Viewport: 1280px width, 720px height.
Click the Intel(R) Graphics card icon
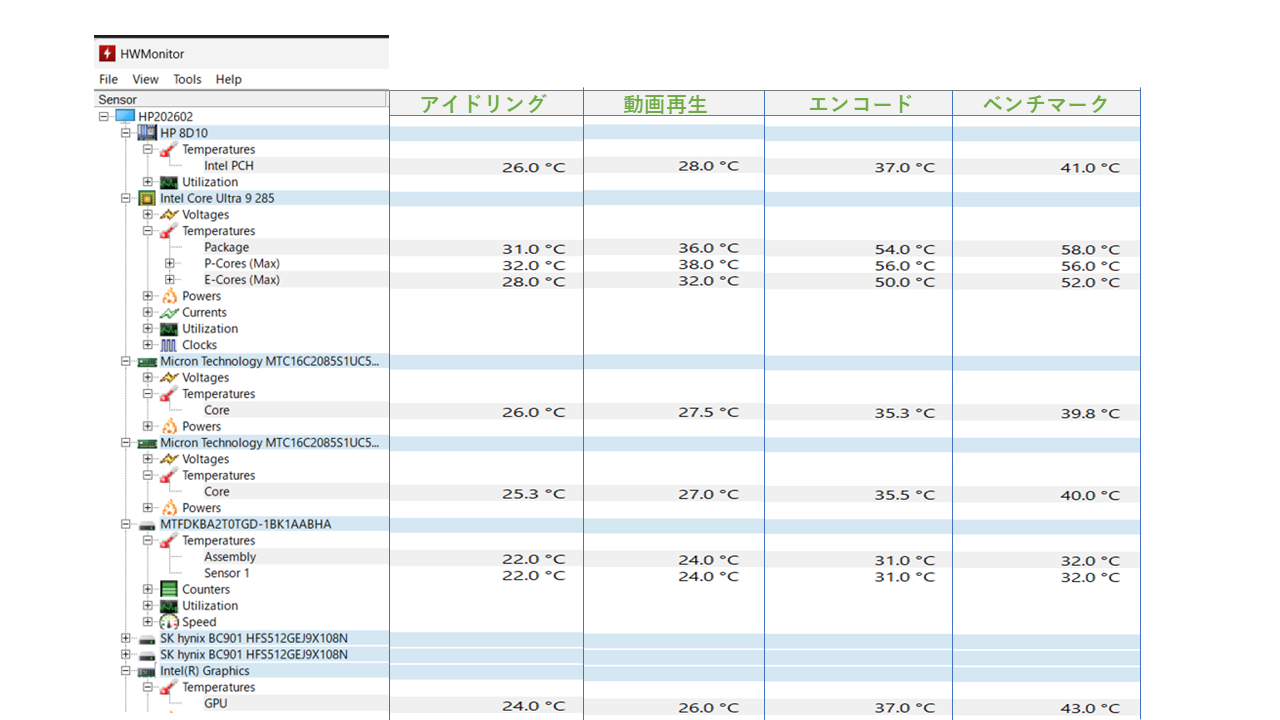pyautogui.click(x=147, y=671)
